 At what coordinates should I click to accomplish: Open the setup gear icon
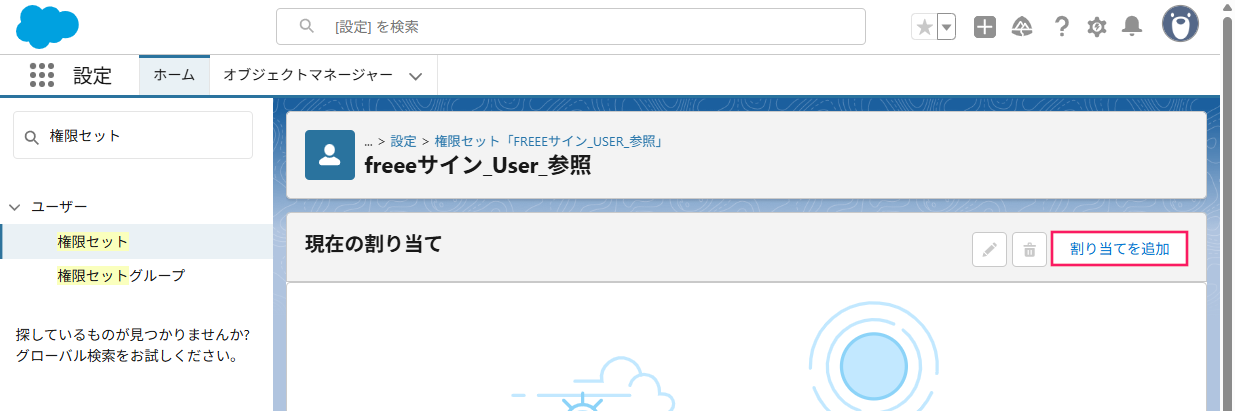[x=1097, y=27]
